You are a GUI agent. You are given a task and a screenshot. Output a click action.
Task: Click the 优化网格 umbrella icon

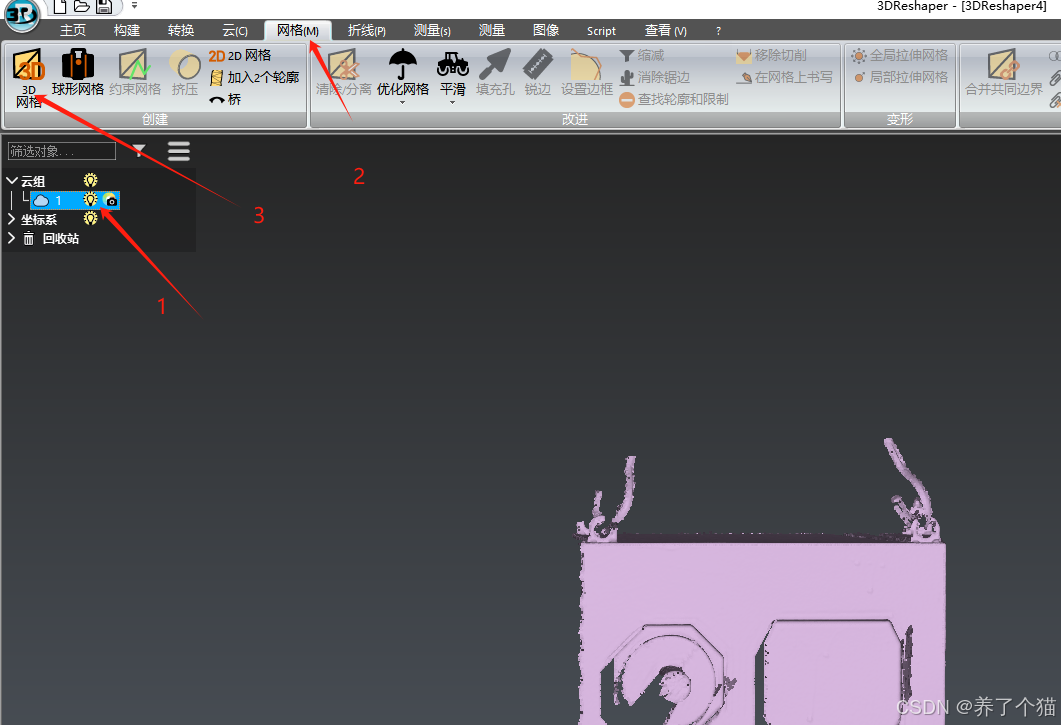click(x=403, y=65)
